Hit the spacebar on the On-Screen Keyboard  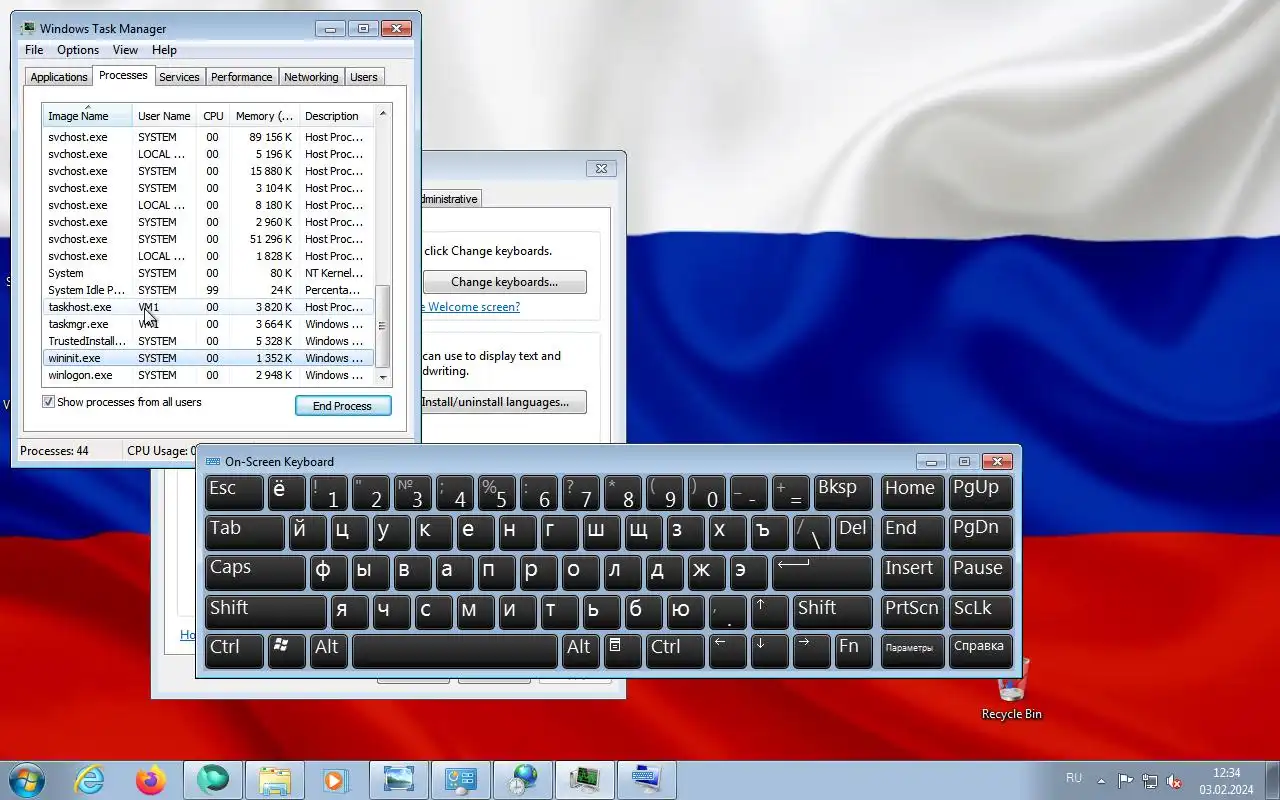[455, 651]
